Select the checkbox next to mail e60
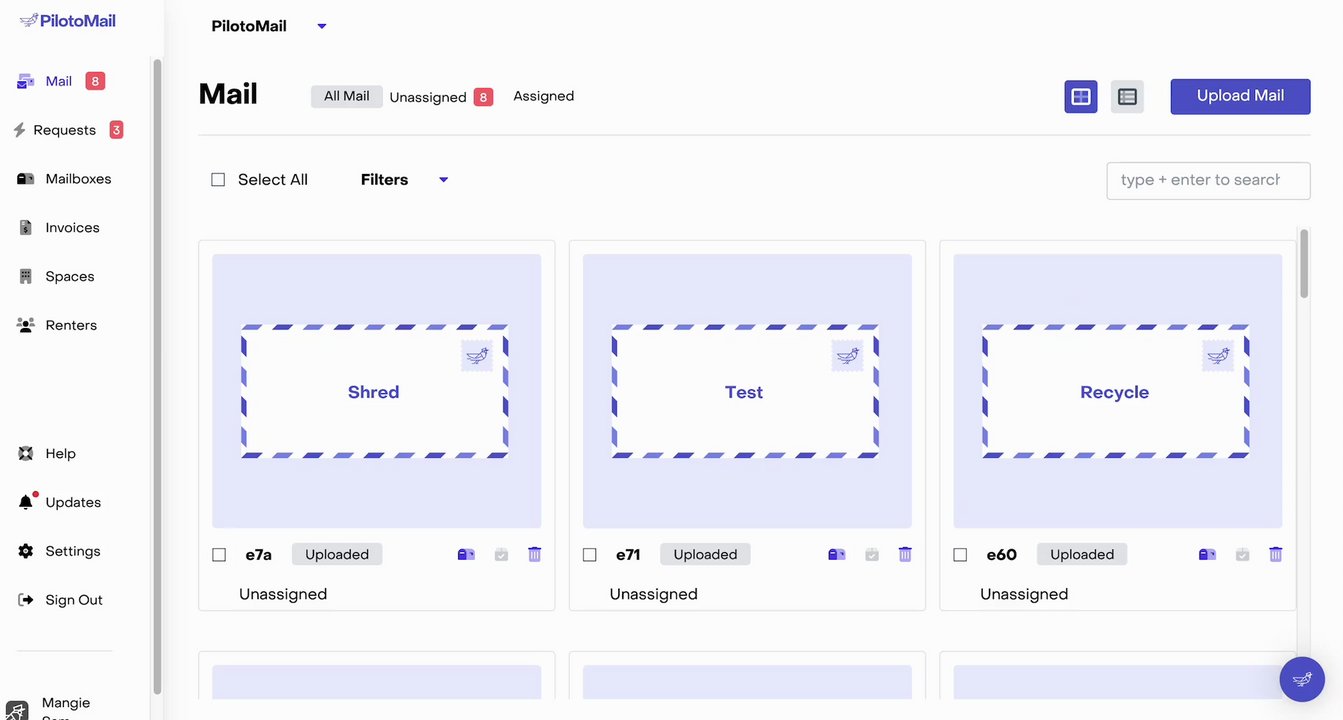Viewport: 1343px width, 720px height. click(x=960, y=555)
